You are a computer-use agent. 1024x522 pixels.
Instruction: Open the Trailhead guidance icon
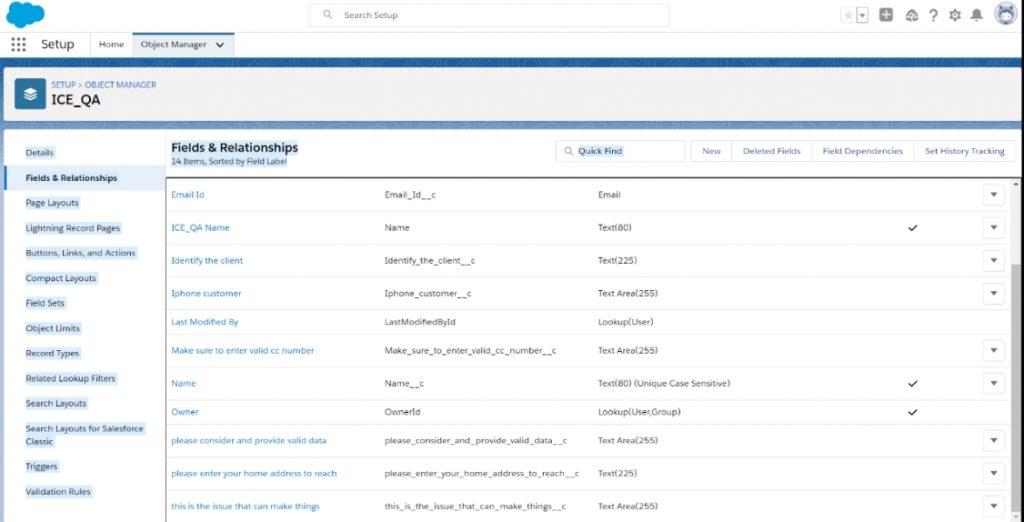click(911, 15)
